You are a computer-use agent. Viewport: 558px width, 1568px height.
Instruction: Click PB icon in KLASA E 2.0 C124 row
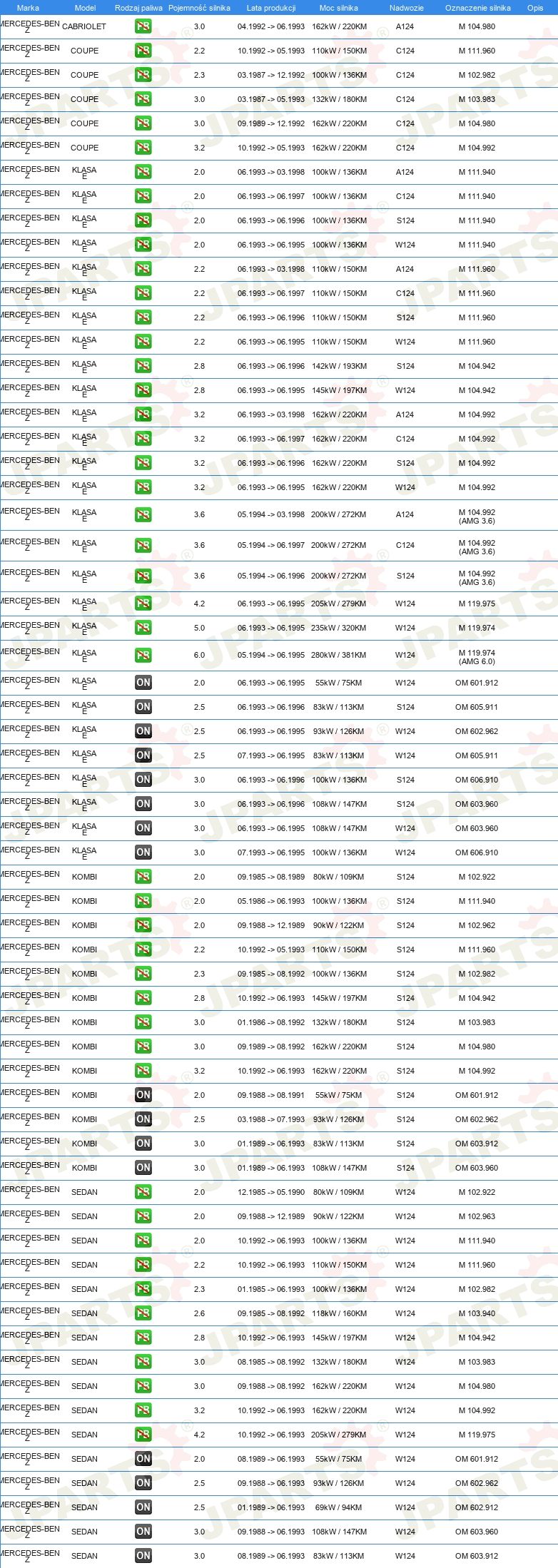point(143,196)
